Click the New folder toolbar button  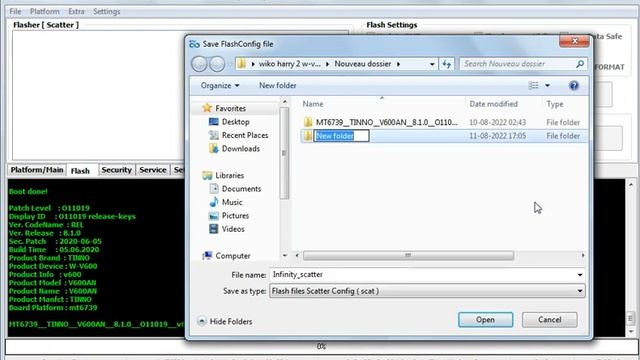[x=278, y=86]
